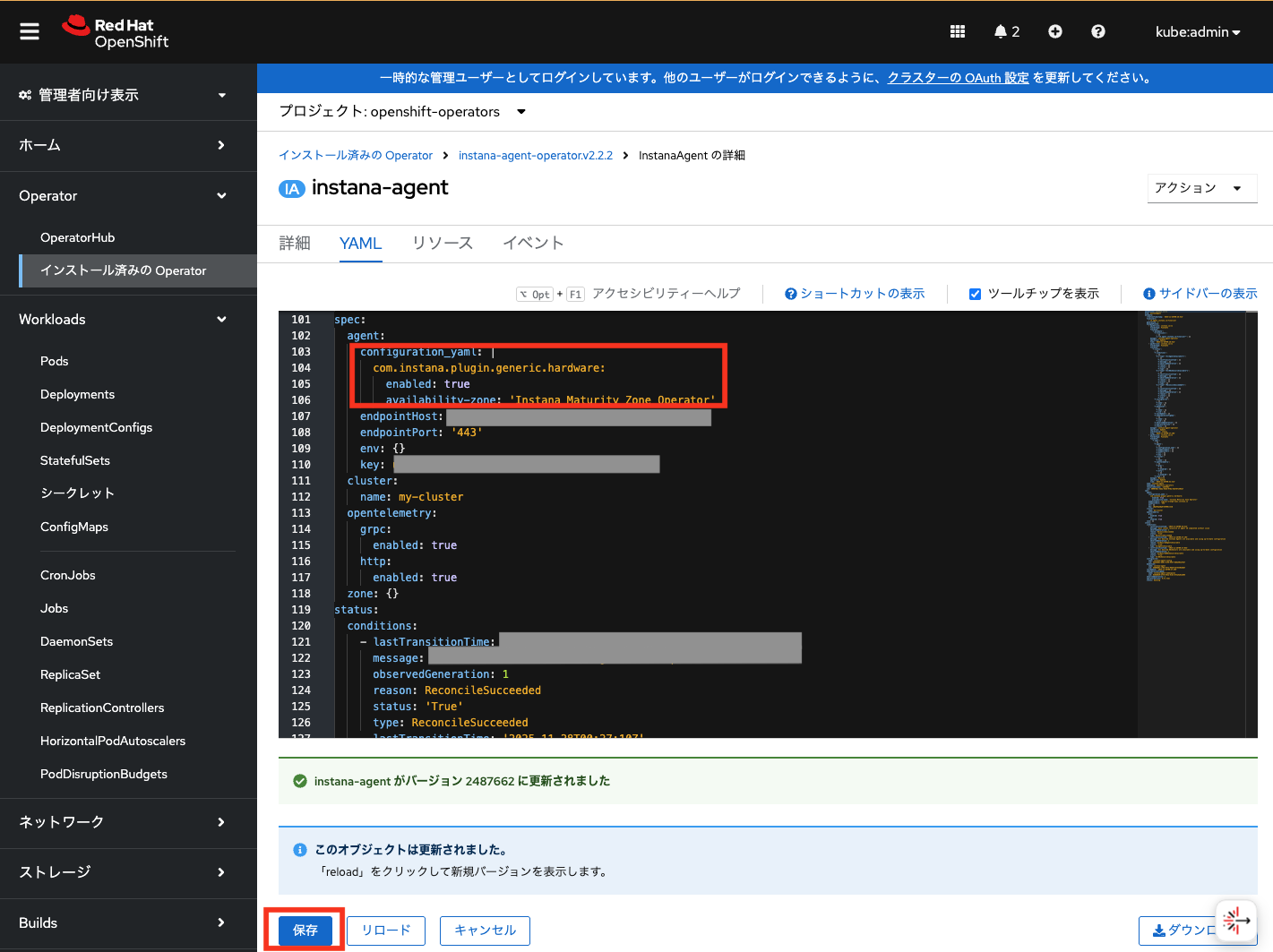Click the YAML editor vertical scrollbar
Screen dimensions: 1273x952
tap(1251, 524)
